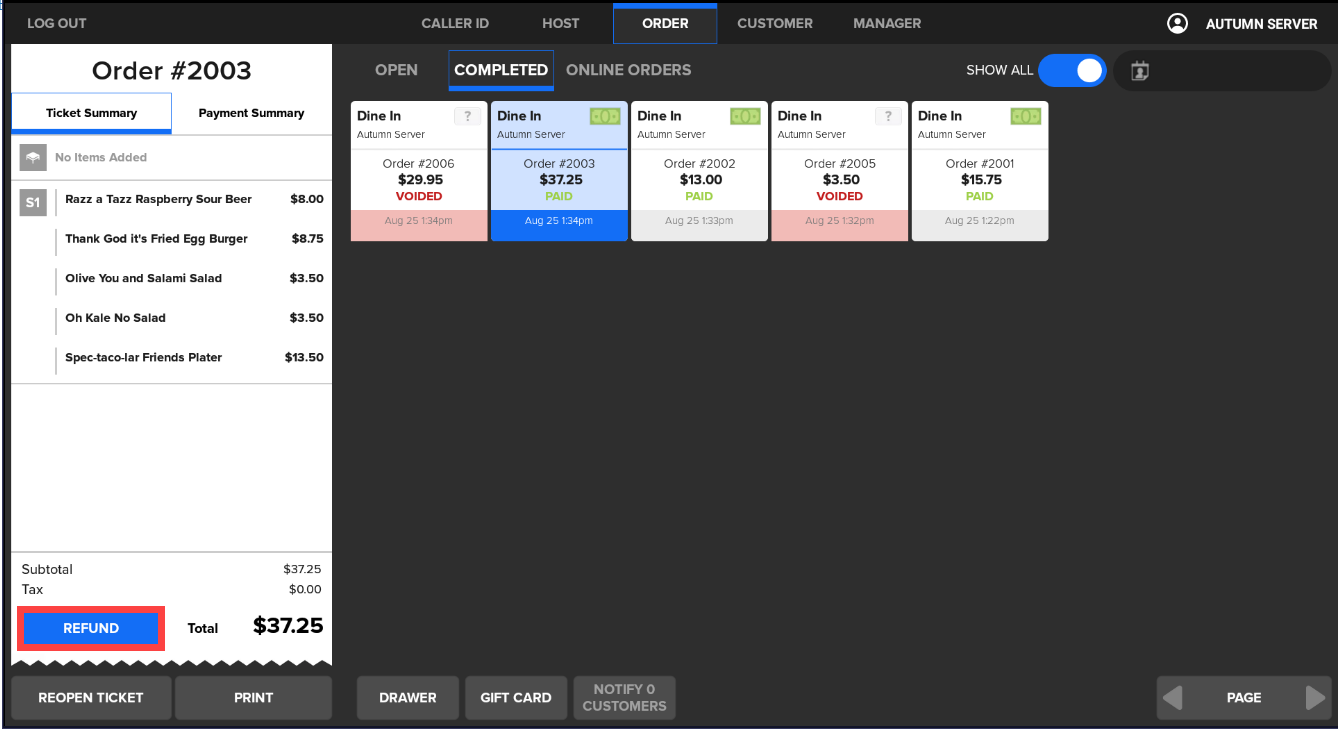
Task: Switch to Payment Summary tab
Action: click(251, 113)
